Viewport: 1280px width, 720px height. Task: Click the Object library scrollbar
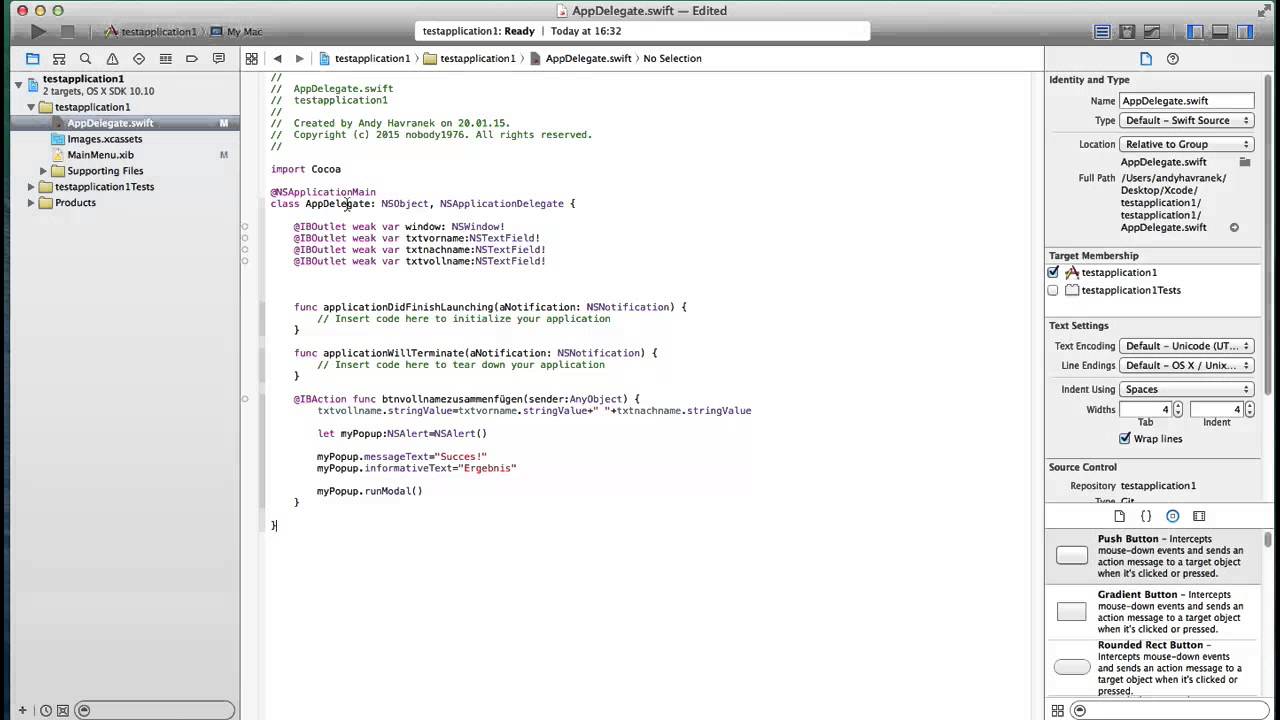click(1268, 540)
